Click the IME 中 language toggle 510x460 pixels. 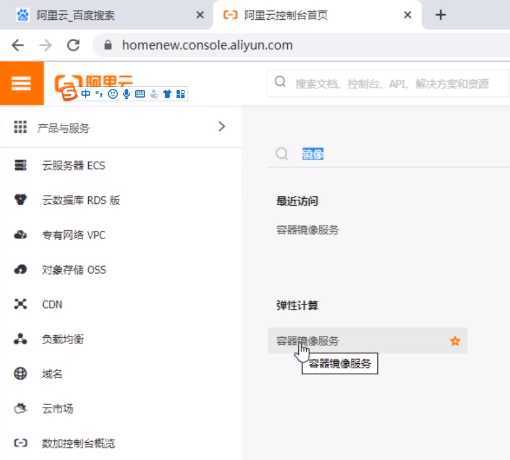85,94
